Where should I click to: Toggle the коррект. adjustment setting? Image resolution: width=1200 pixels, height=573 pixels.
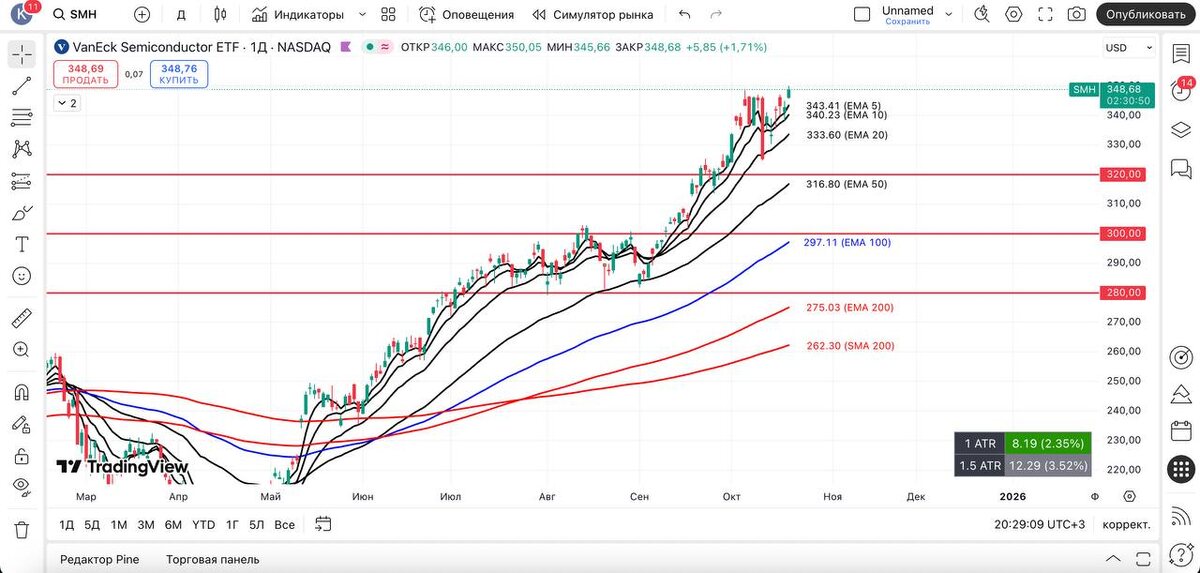pyautogui.click(x=1126, y=524)
